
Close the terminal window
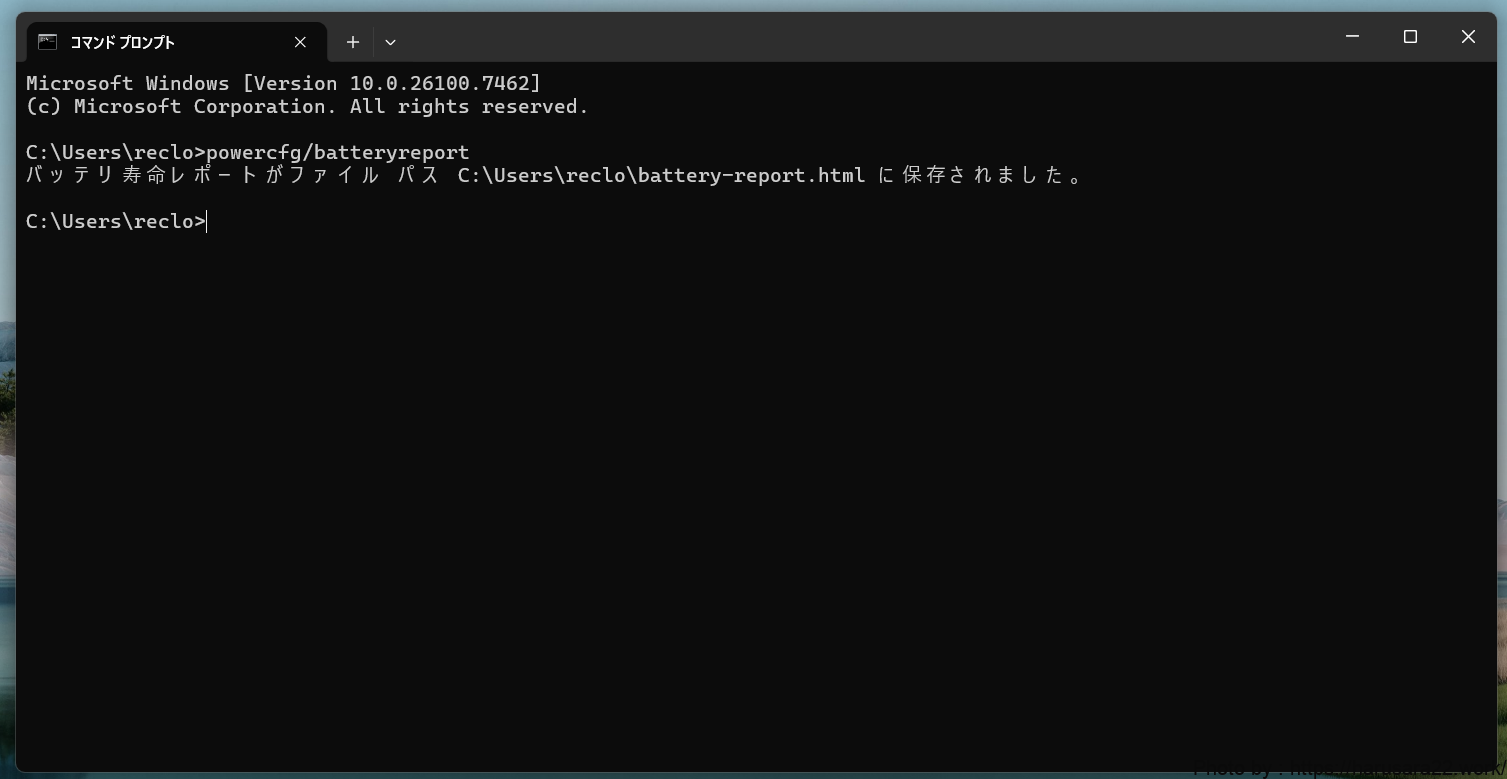[1468, 37]
